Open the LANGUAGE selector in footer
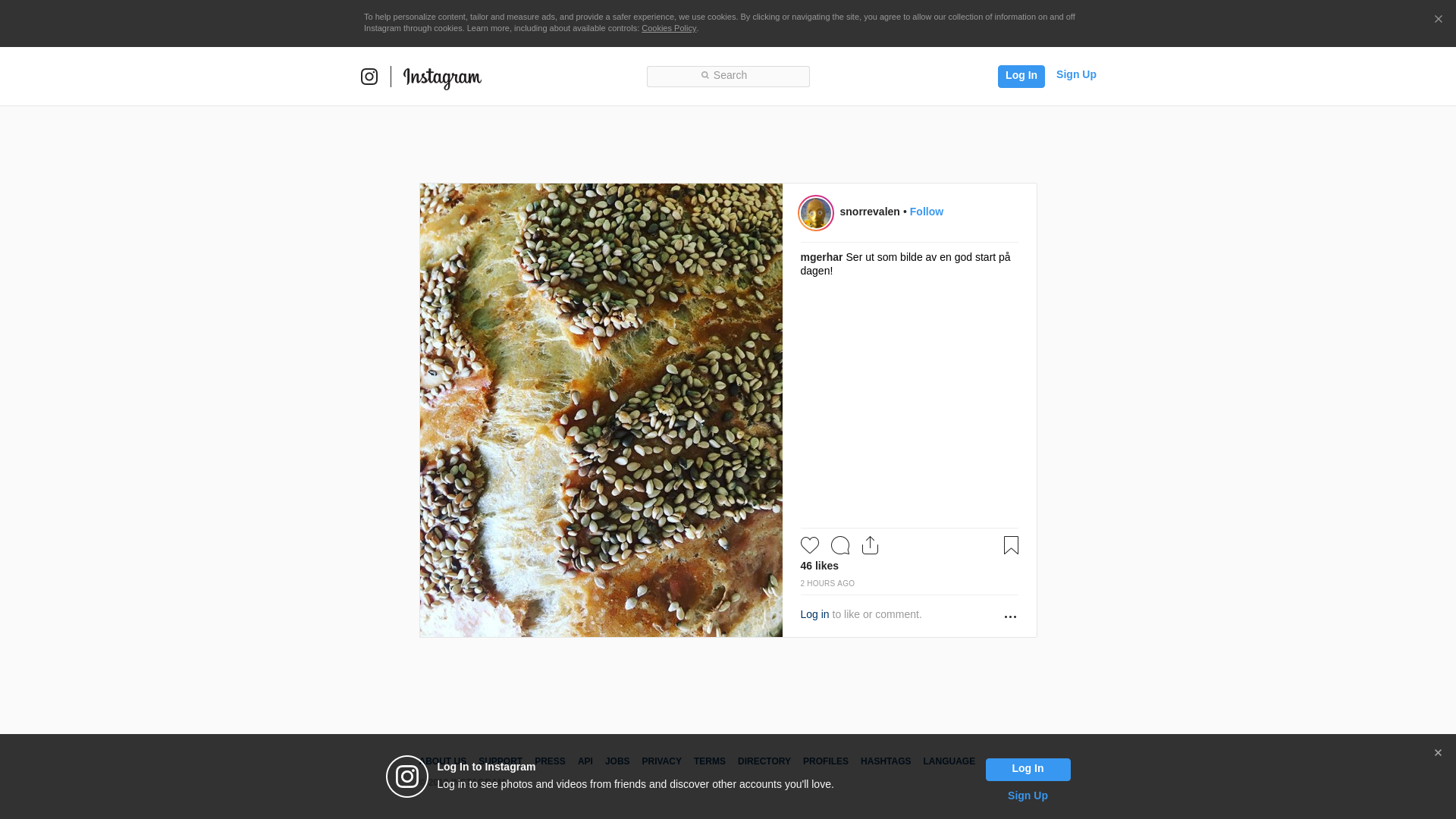 click(x=949, y=761)
